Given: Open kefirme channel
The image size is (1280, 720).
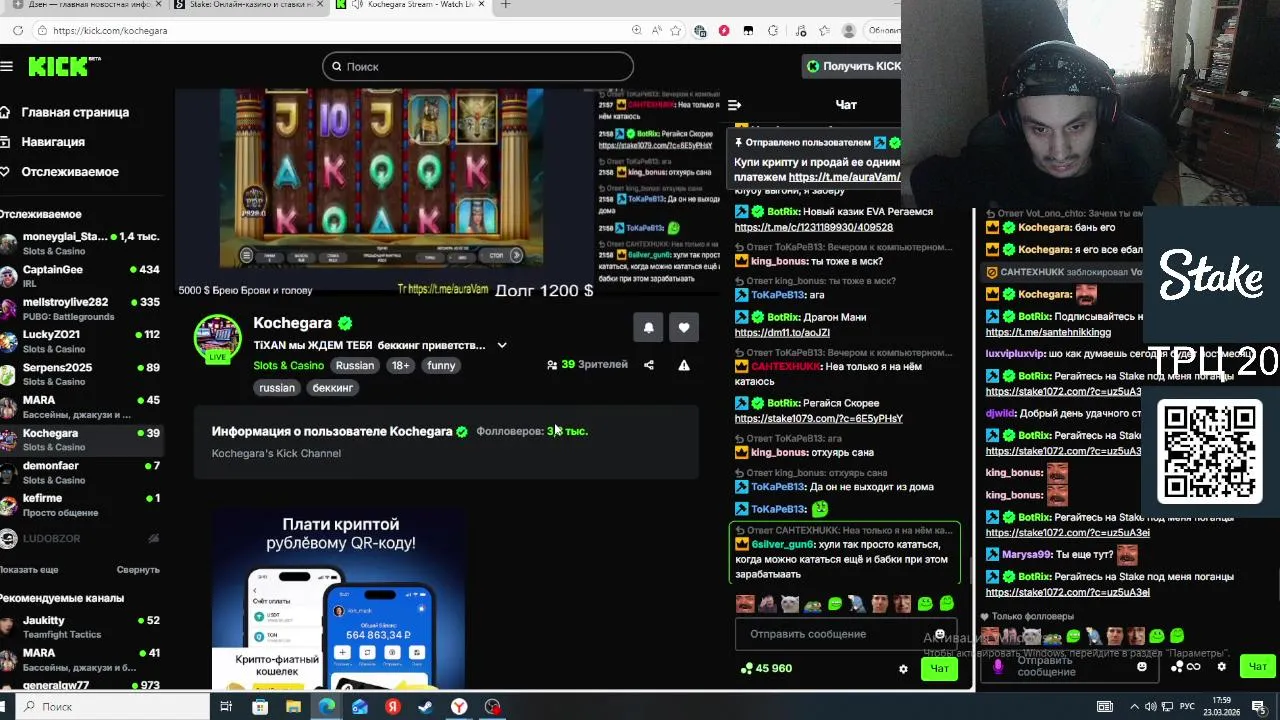Looking at the screenshot, I should [x=80, y=505].
